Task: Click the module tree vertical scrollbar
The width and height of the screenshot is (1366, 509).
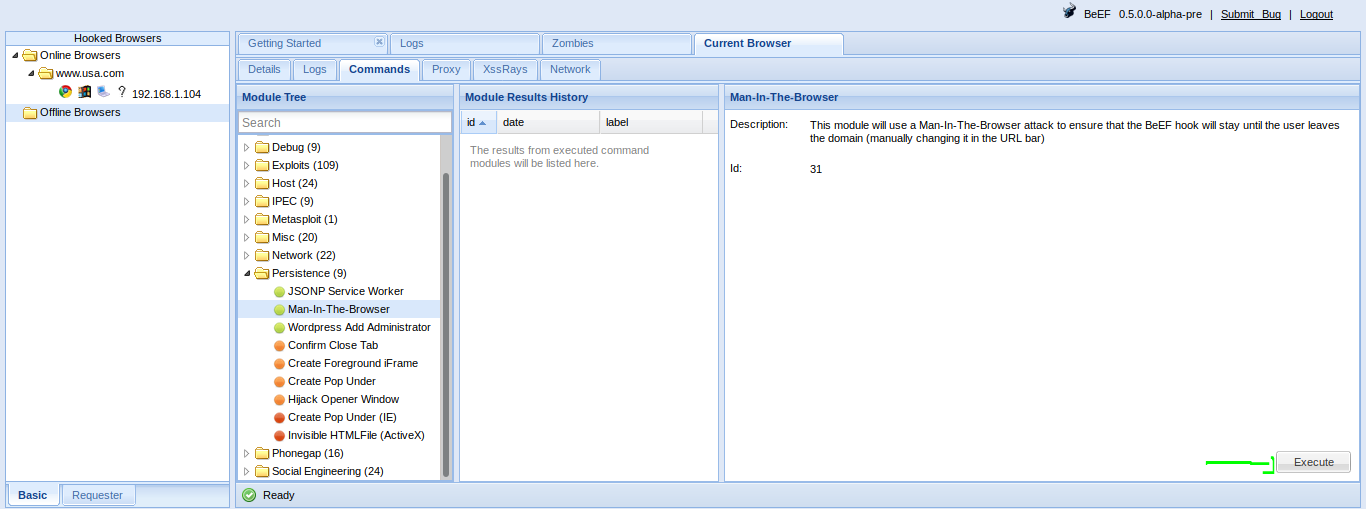Action: point(446,325)
